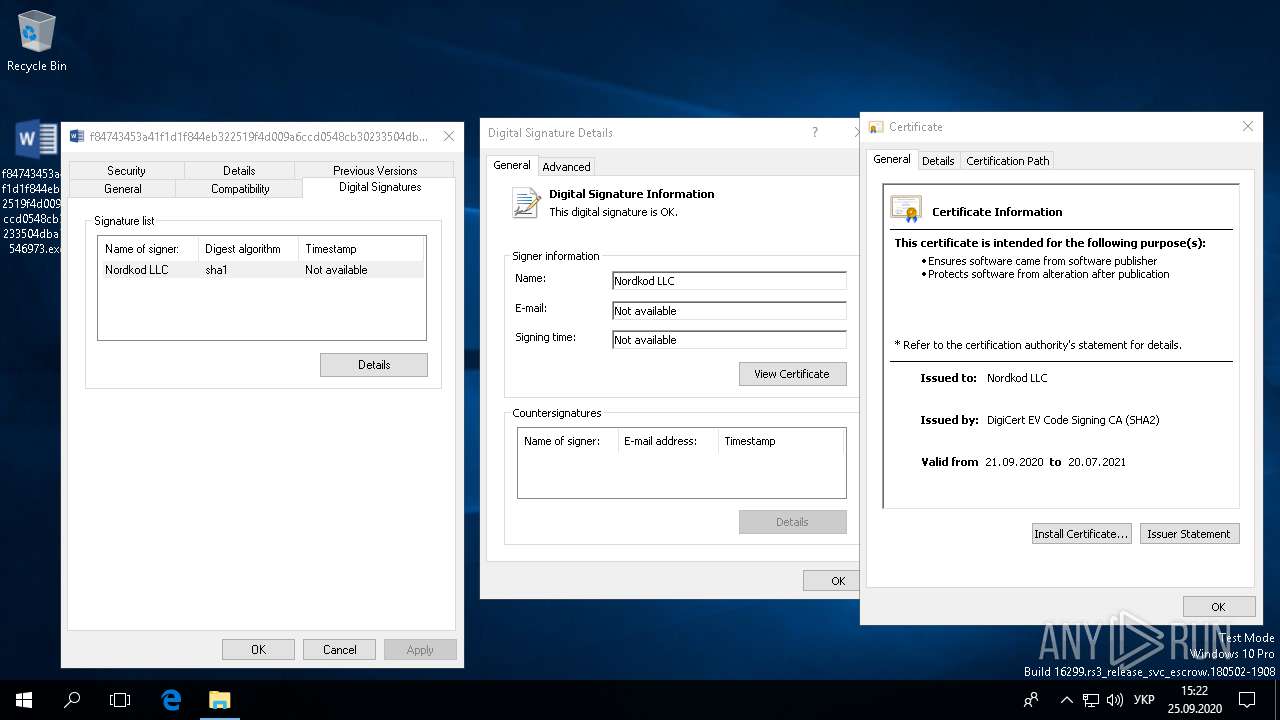The image size is (1280, 720).
Task: Open File Explorer from taskbar
Action: click(x=219, y=700)
